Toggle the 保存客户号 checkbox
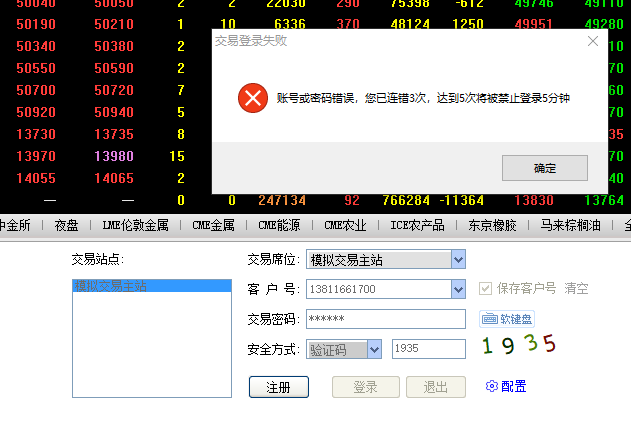Screen dimensions: 631x425 485,288
